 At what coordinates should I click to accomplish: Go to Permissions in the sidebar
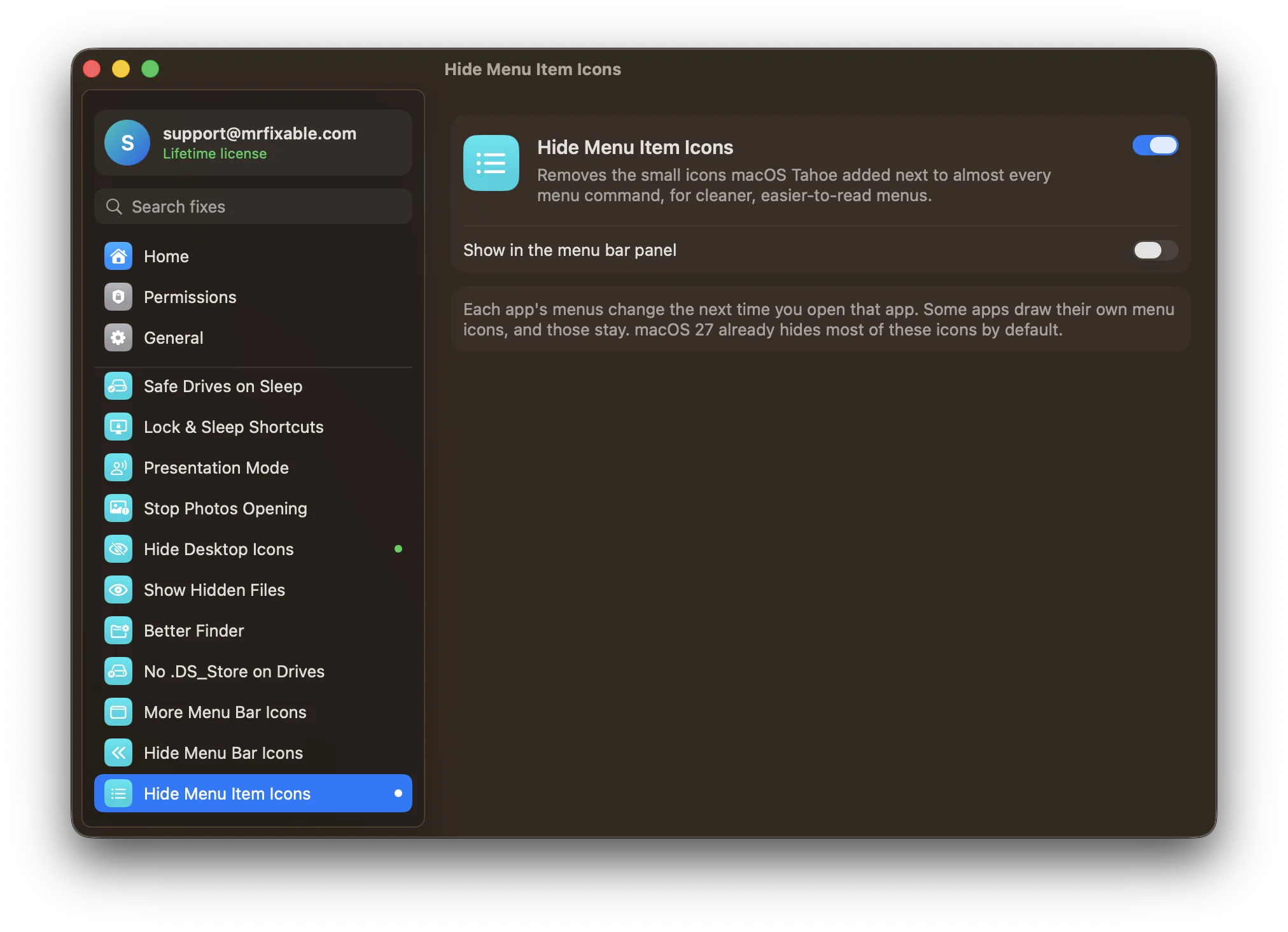tap(253, 297)
